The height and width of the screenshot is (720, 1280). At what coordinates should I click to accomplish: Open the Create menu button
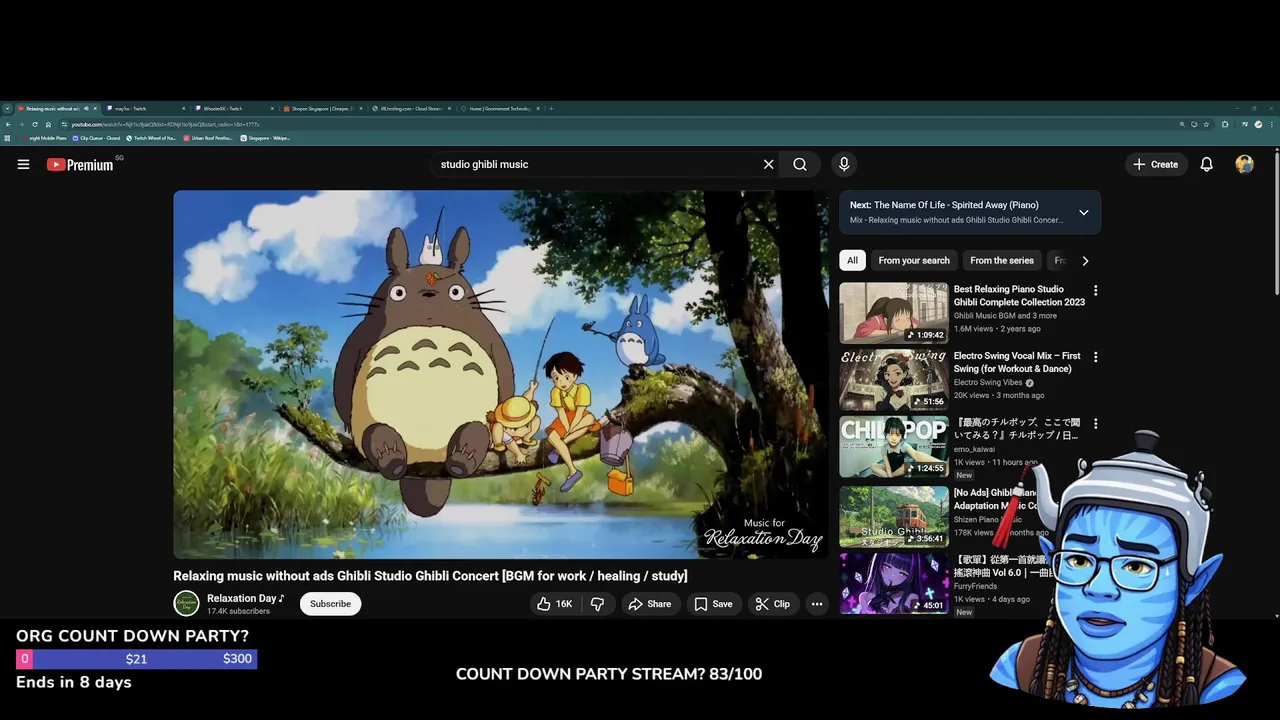click(x=1156, y=164)
